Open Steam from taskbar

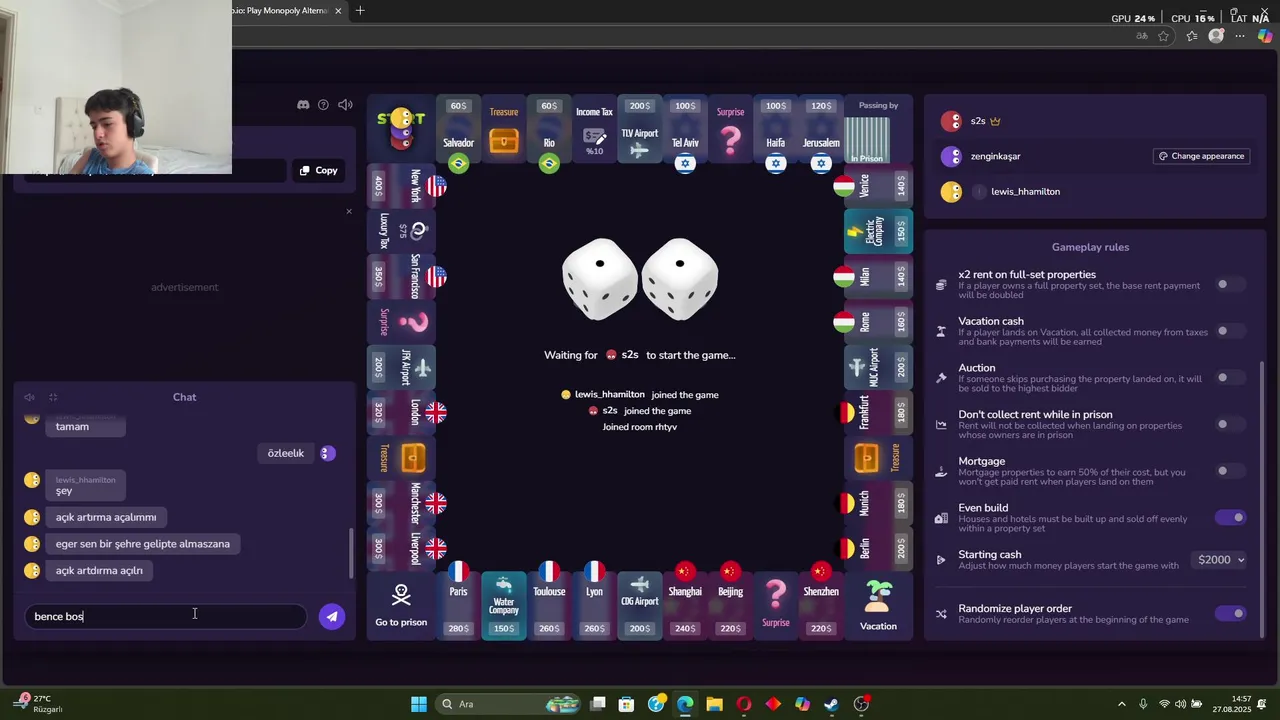[831, 704]
